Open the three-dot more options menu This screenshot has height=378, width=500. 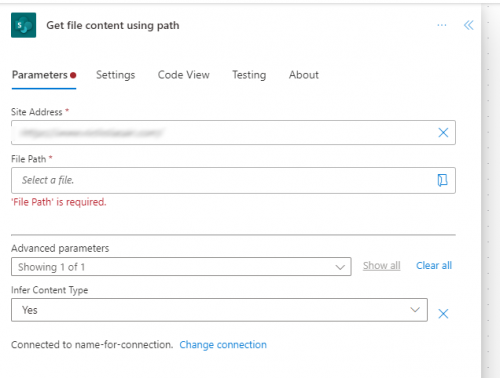tap(442, 25)
